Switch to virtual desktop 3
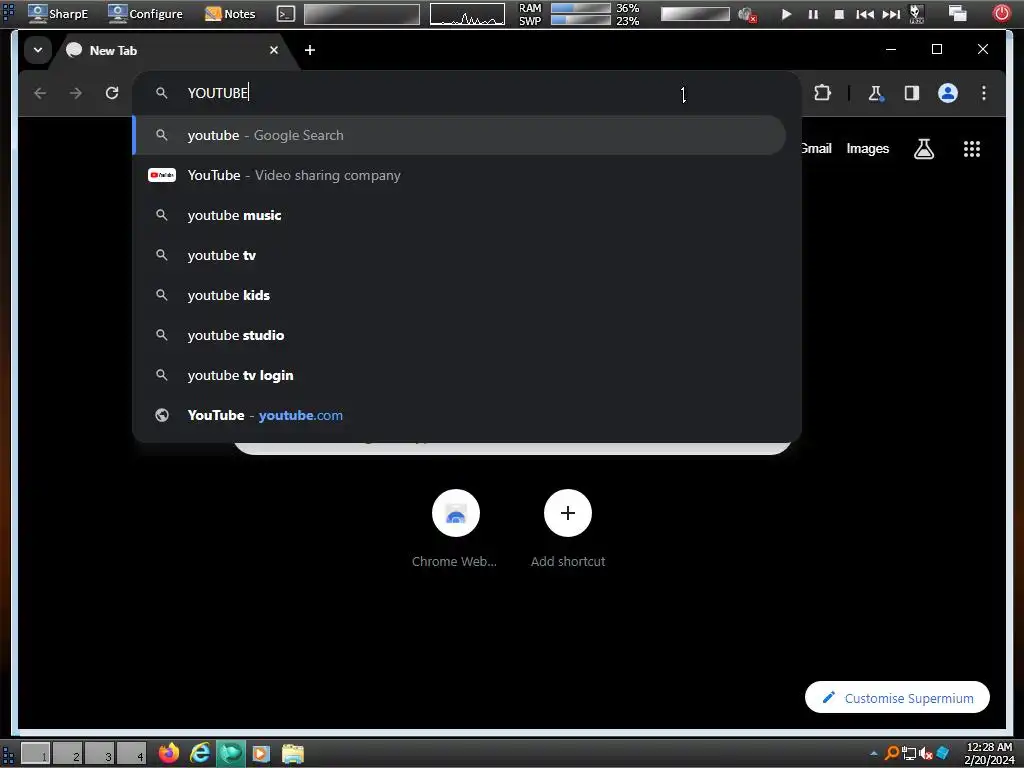 (99, 754)
